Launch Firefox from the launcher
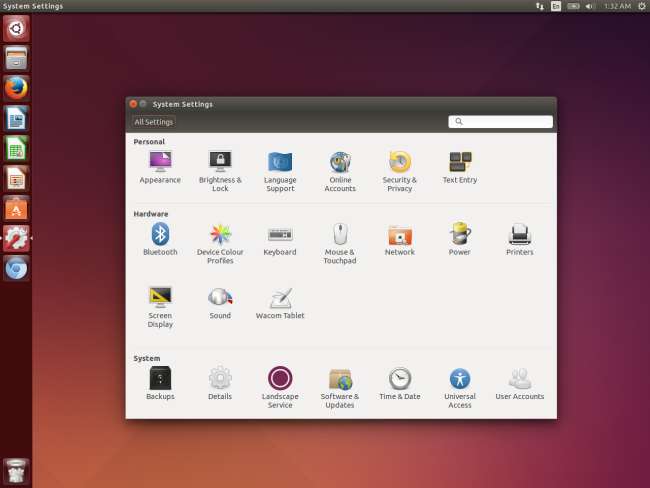The height and width of the screenshot is (488, 650). 16,88
